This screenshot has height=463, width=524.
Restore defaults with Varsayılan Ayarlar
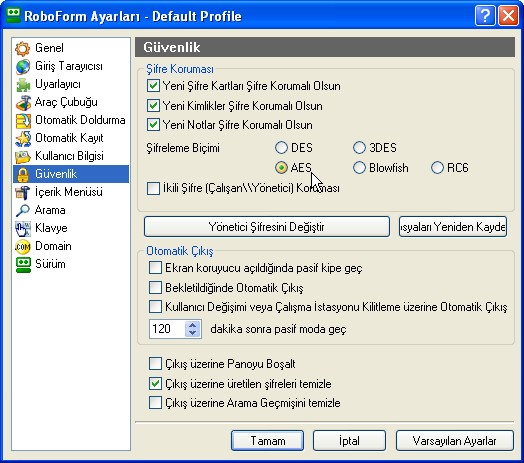click(454, 441)
